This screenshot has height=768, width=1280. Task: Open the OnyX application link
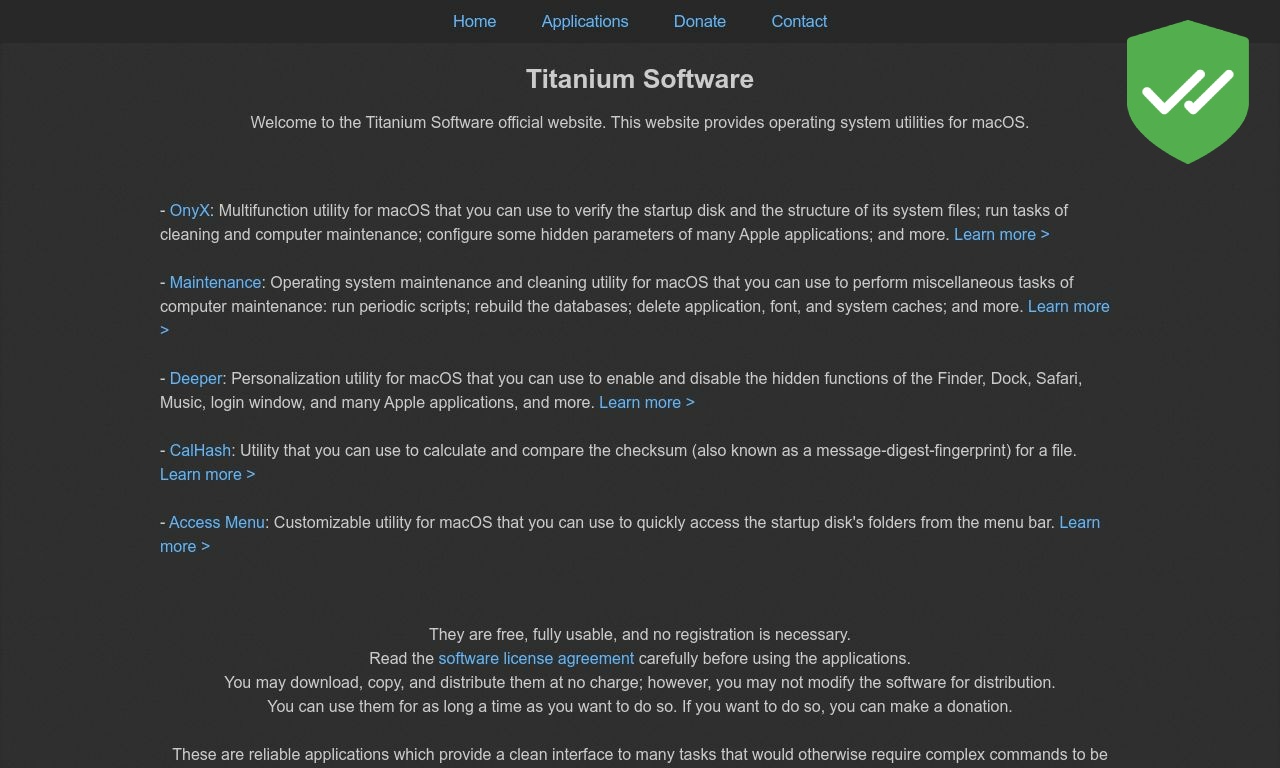[x=190, y=210]
